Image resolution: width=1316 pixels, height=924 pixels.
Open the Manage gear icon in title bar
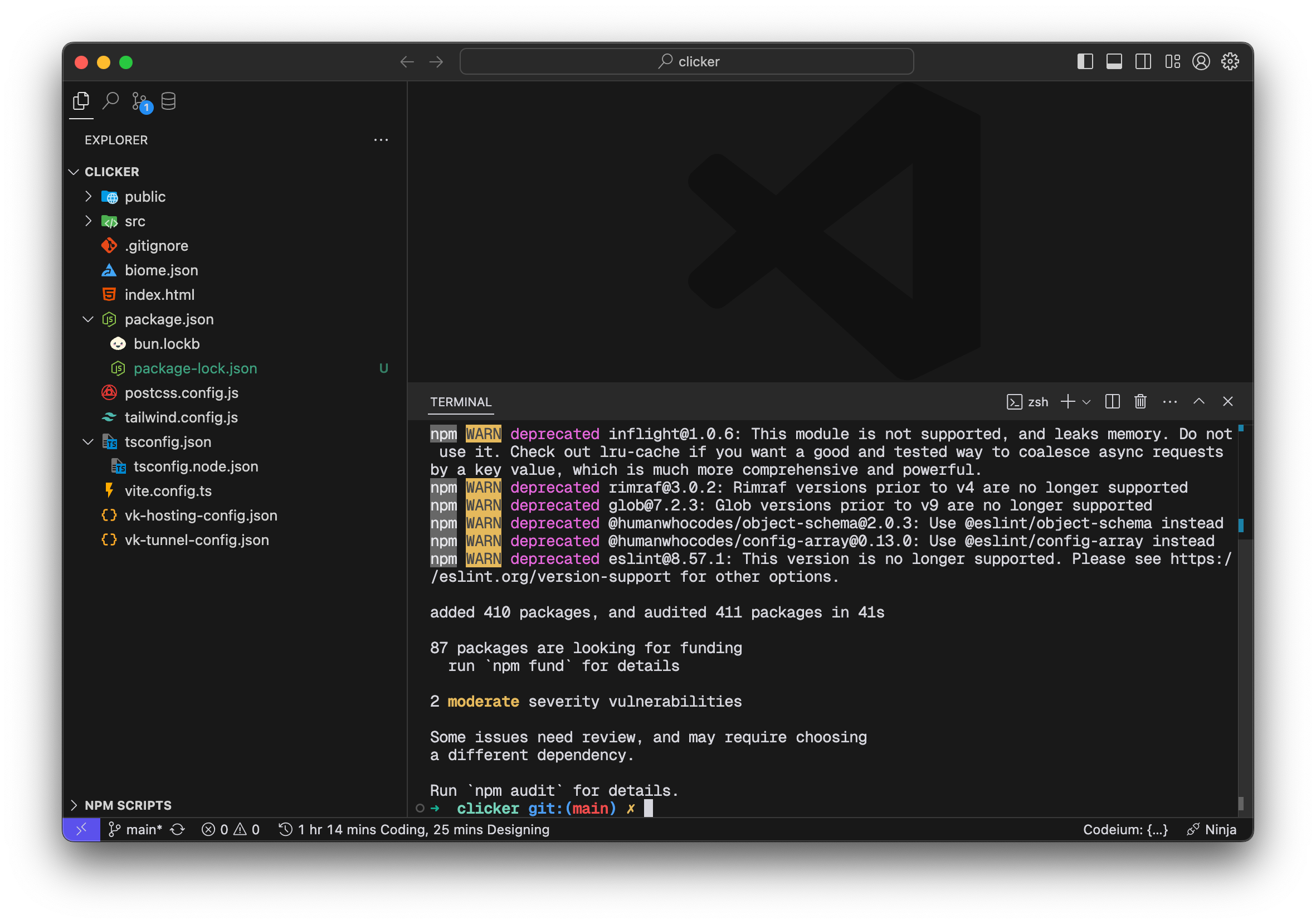(x=1230, y=61)
